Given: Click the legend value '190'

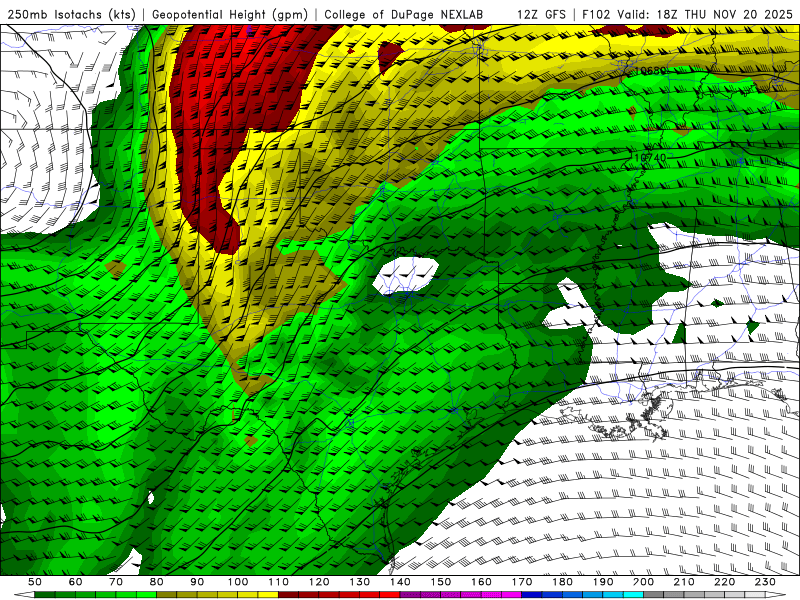Looking at the screenshot, I should point(603,582).
